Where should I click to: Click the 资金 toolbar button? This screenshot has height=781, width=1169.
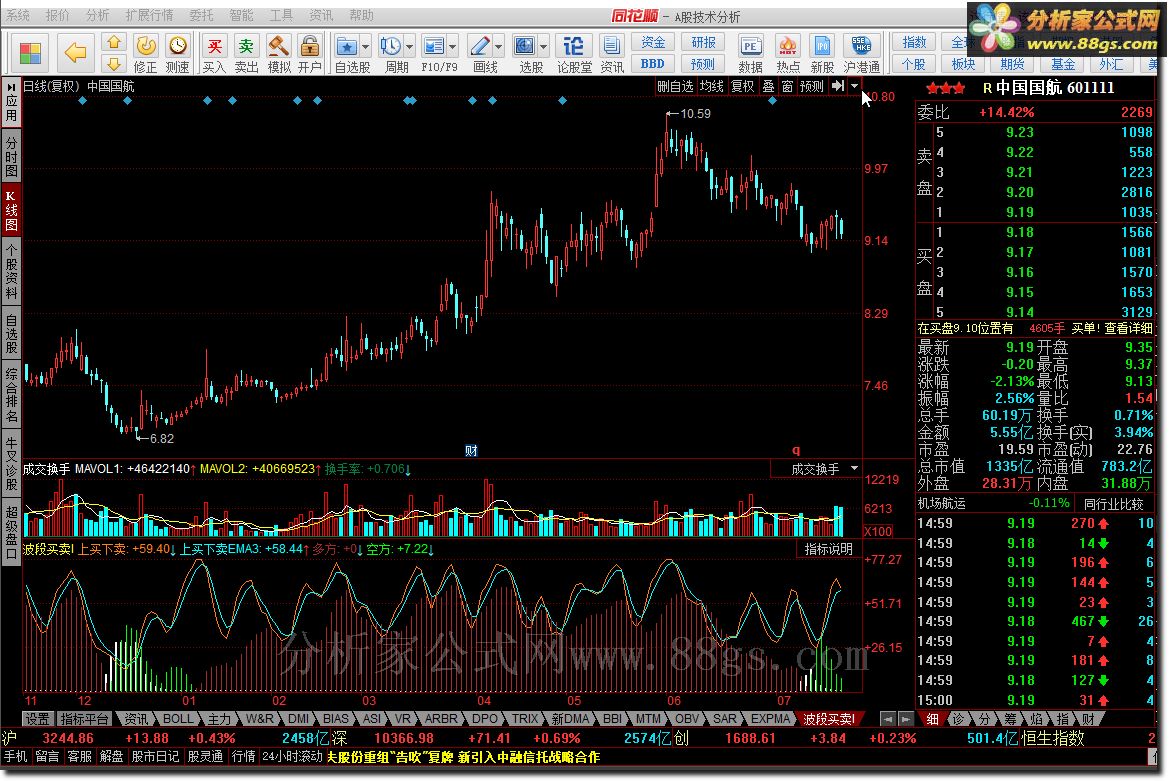tap(653, 42)
